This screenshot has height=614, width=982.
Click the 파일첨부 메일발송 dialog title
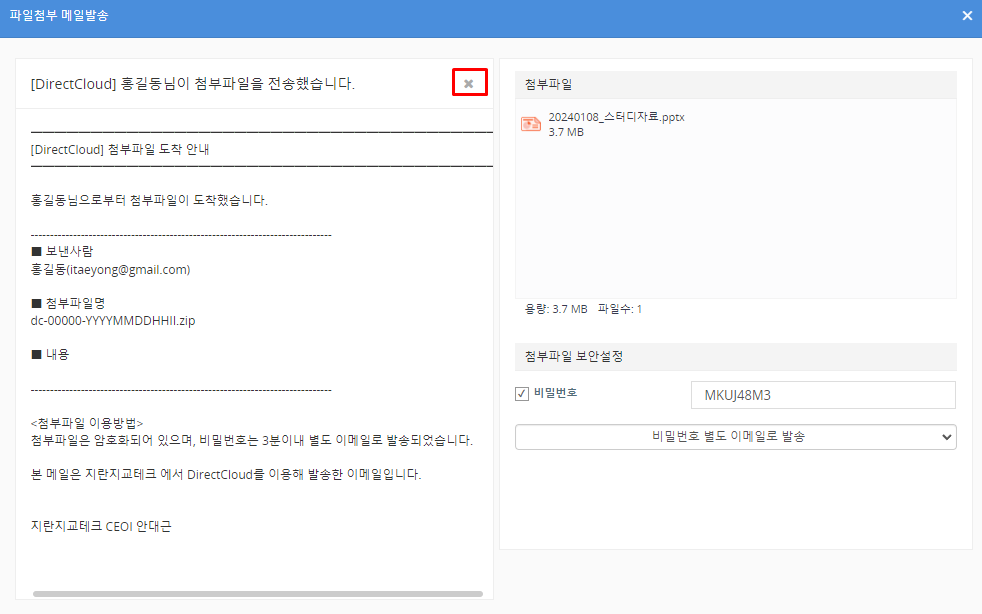[x=59, y=16]
